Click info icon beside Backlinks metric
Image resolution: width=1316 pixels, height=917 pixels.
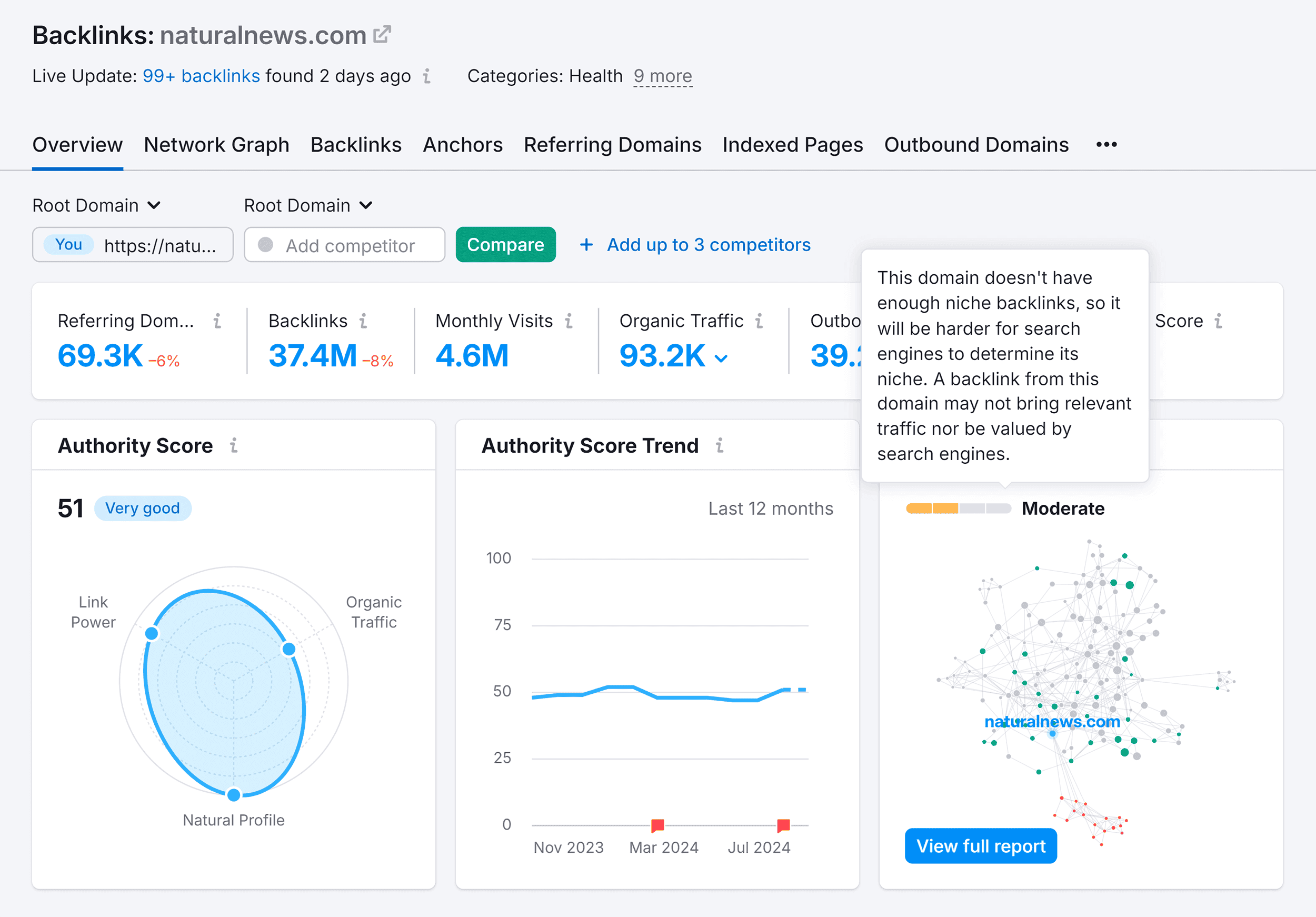pos(363,321)
